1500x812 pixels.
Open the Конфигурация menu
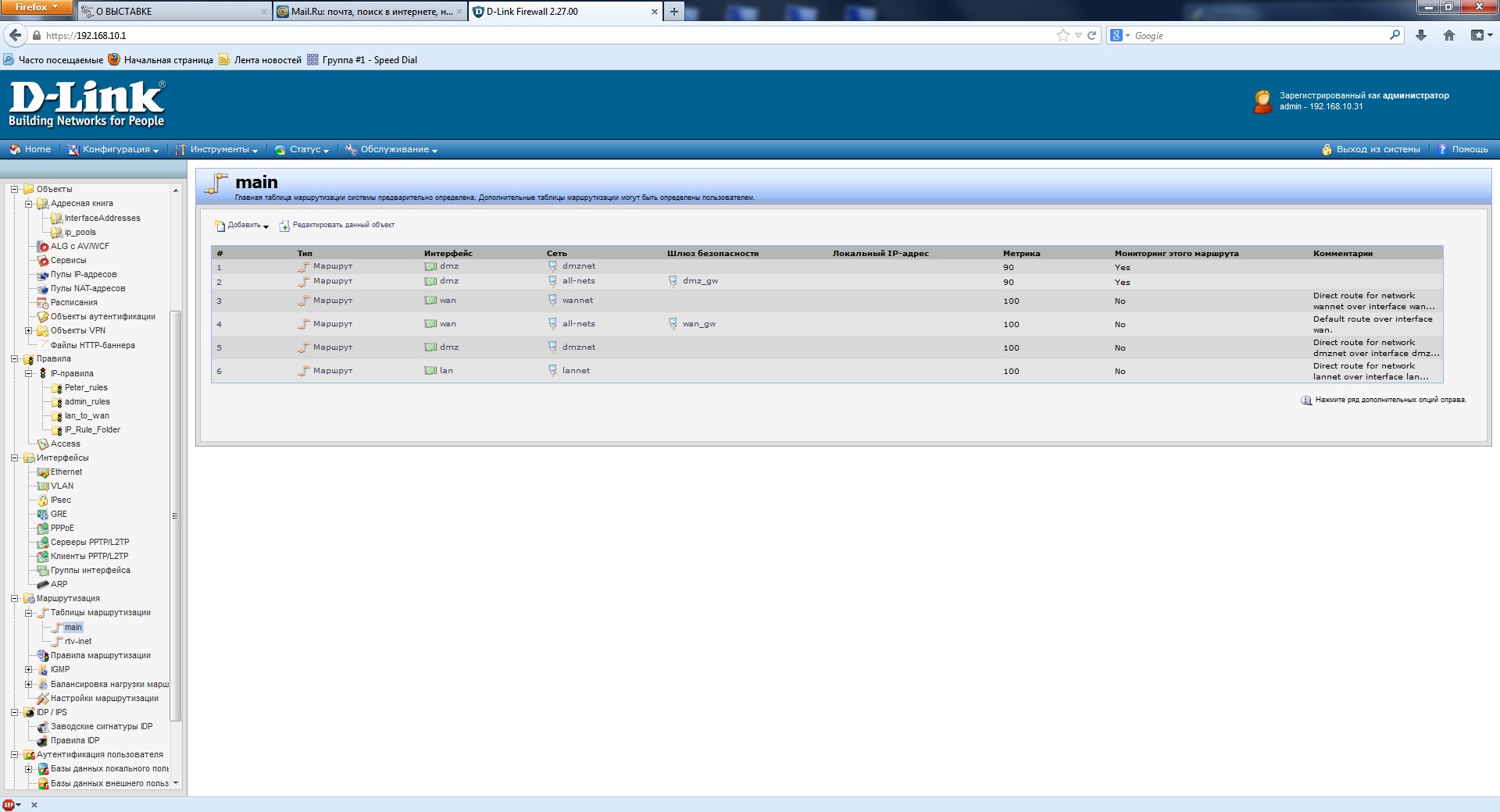pos(113,150)
